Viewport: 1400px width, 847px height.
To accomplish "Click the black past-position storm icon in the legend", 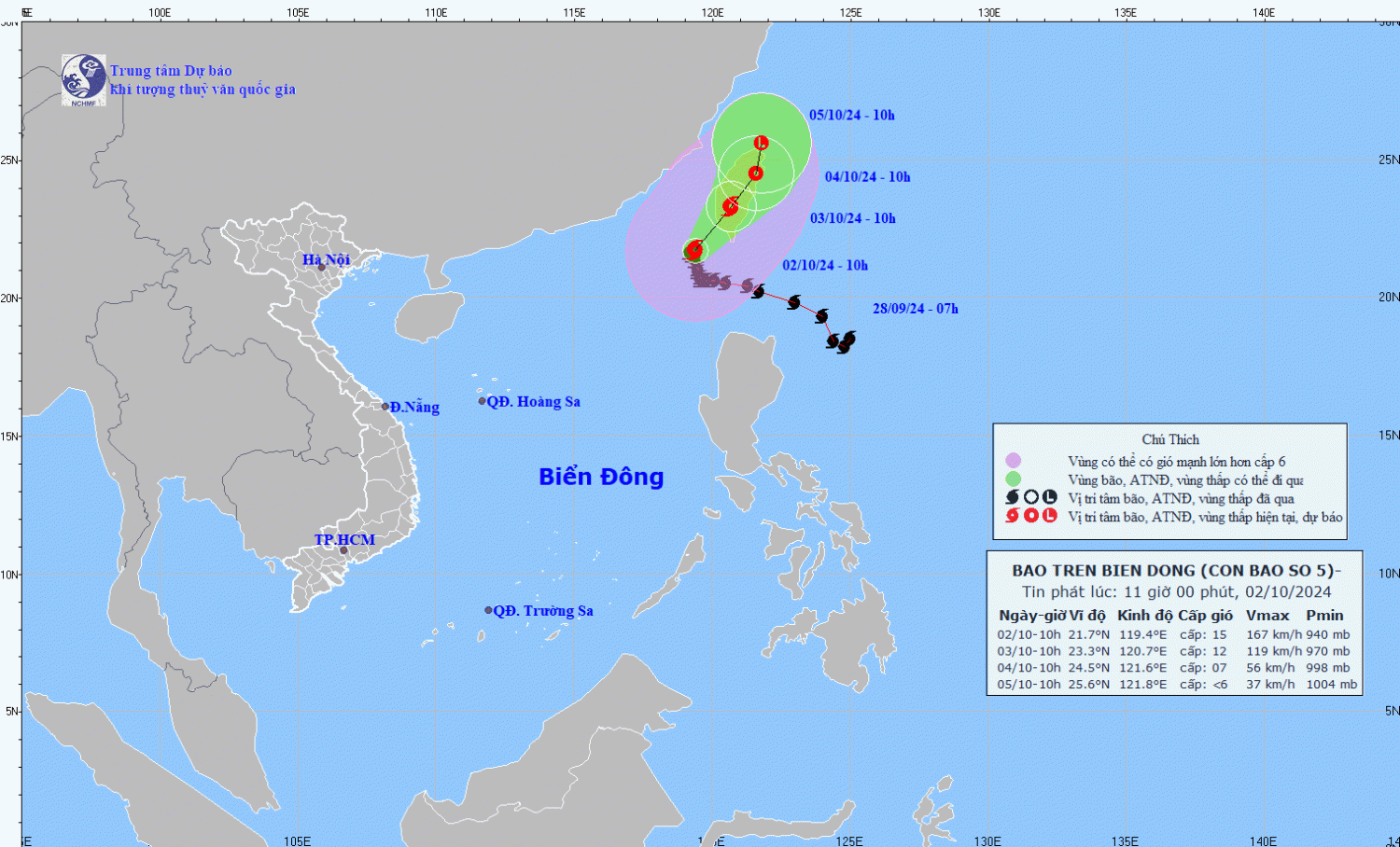I will pos(1013,498).
